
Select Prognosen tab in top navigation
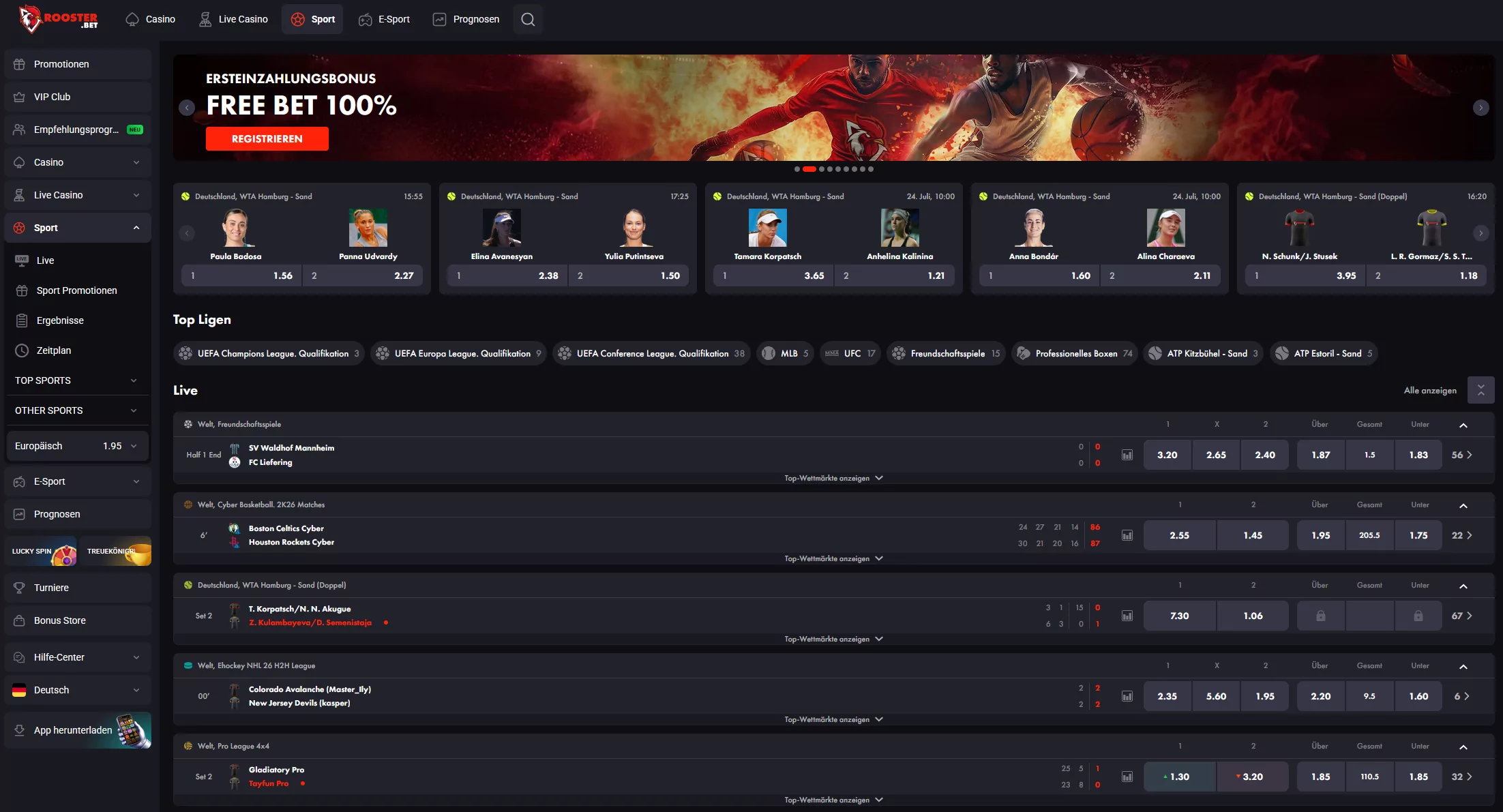pyautogui.click(x=466, y=19)
